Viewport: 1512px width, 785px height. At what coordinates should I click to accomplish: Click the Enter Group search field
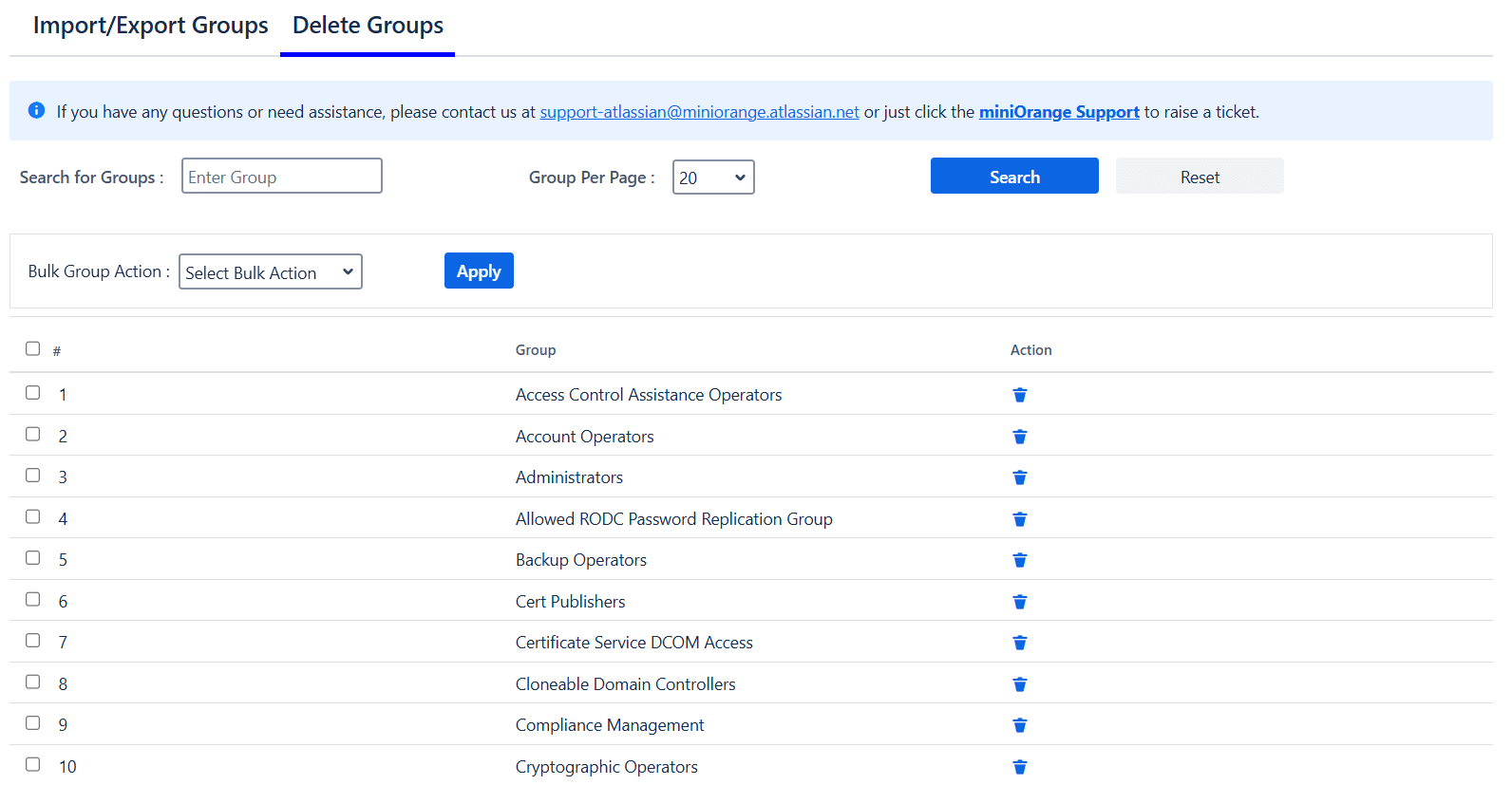pyautogui.click(x=281, y=177)
